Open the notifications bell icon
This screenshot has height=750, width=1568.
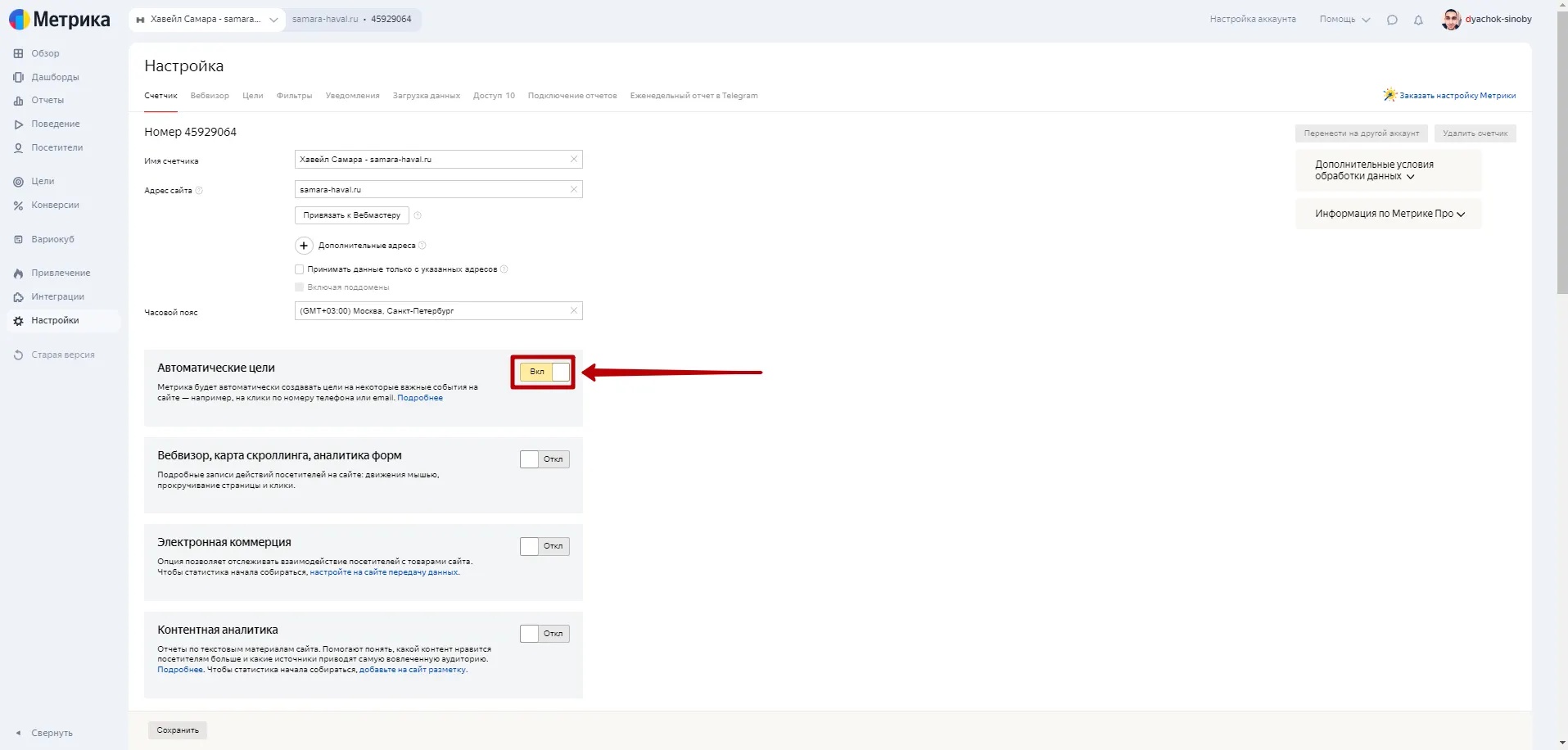[x=1418, y=20]
